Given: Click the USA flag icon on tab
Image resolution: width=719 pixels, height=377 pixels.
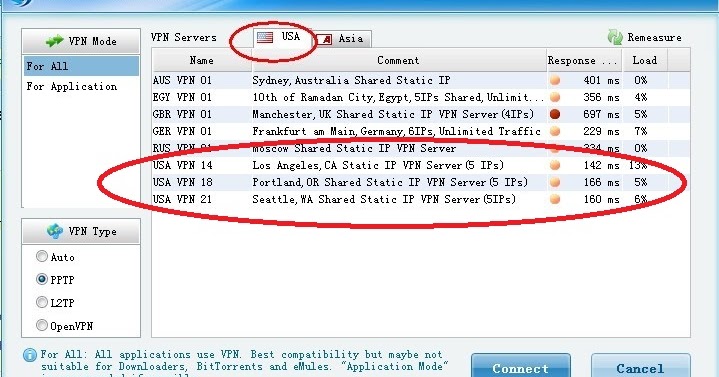Looking at the screenshot, I should click(x=265, y=37).
